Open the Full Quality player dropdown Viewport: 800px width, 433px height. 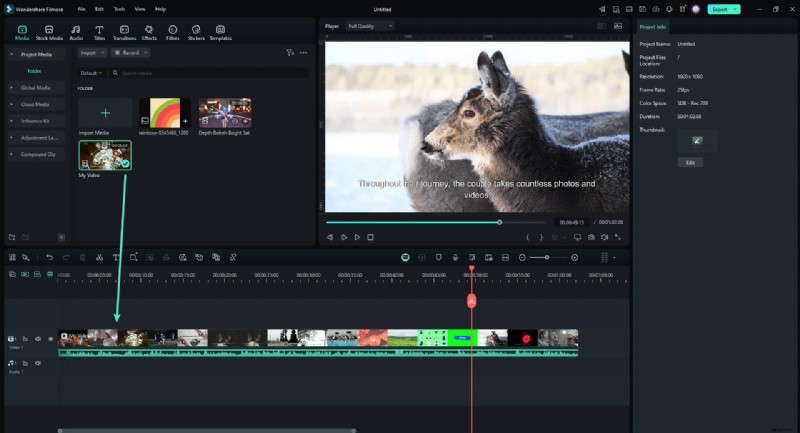(370, 26)
